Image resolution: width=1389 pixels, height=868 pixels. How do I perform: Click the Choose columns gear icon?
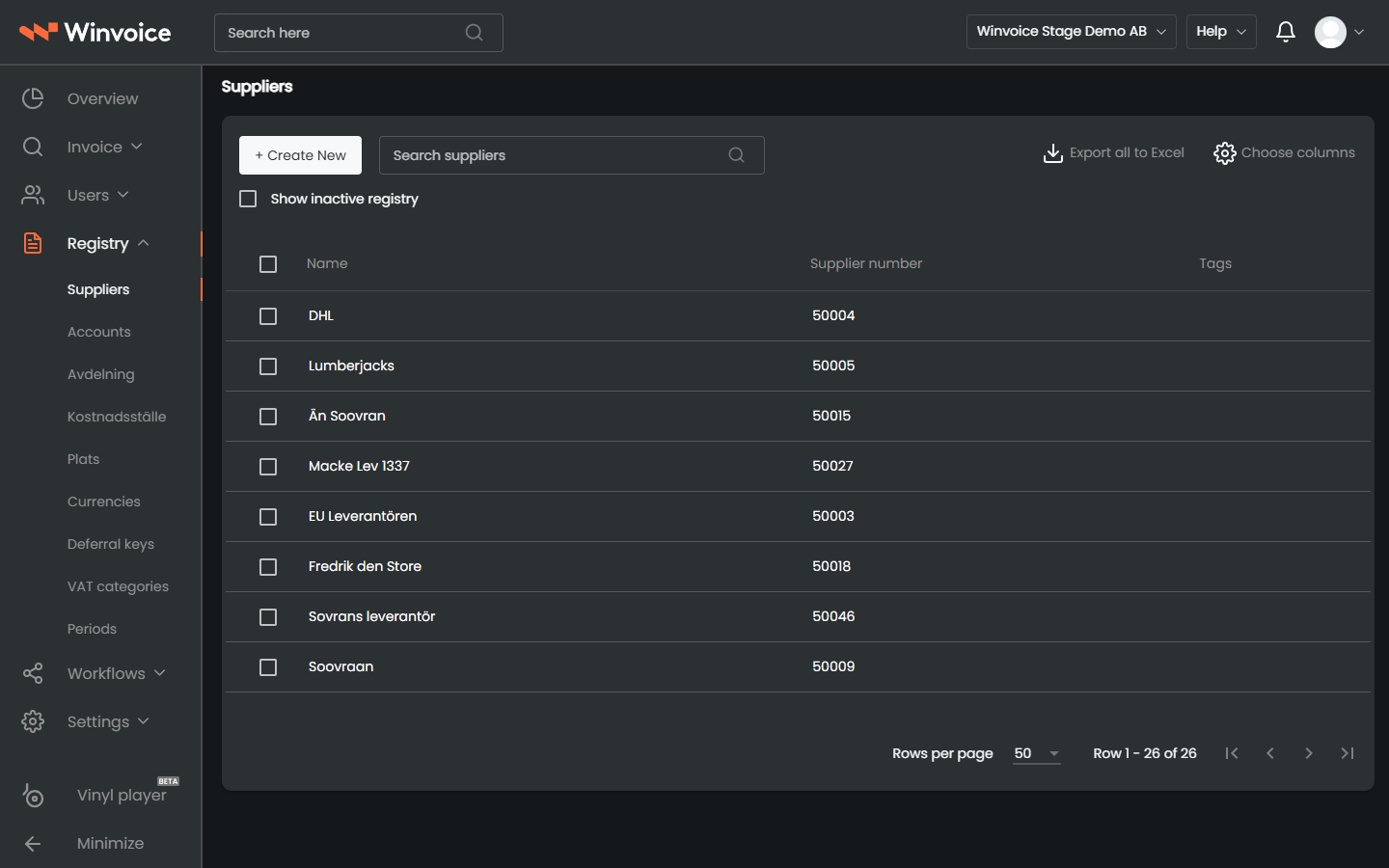click(x=1224, y=153)
